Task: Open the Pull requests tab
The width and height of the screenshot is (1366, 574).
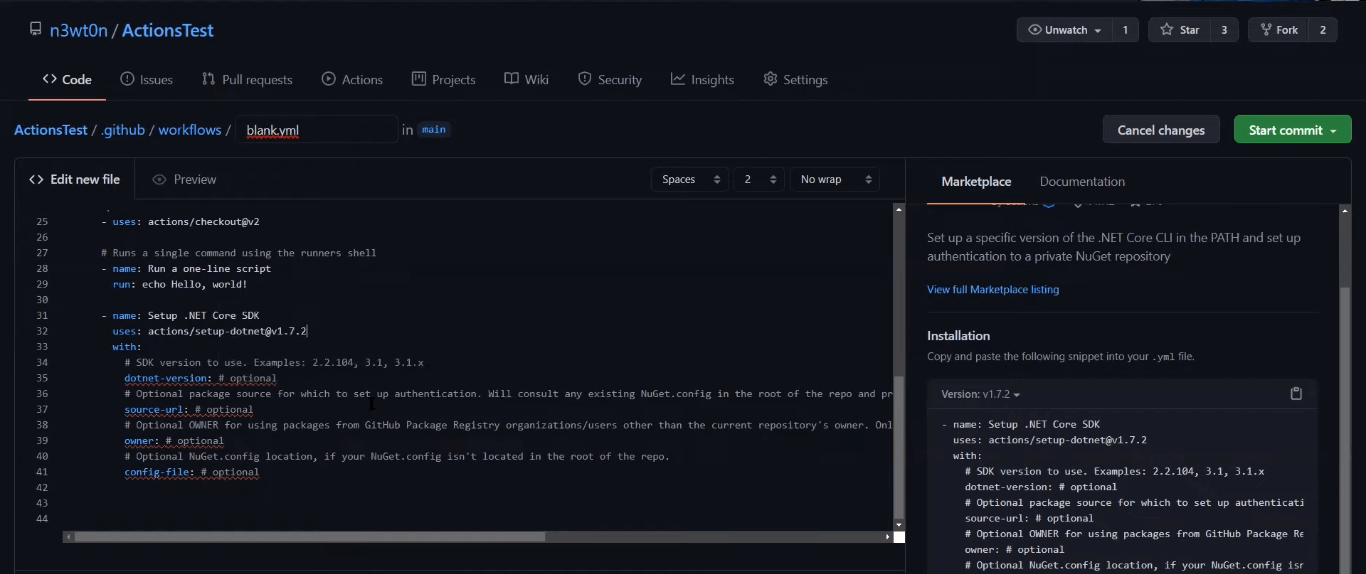Action: click(x=247, y=79)
